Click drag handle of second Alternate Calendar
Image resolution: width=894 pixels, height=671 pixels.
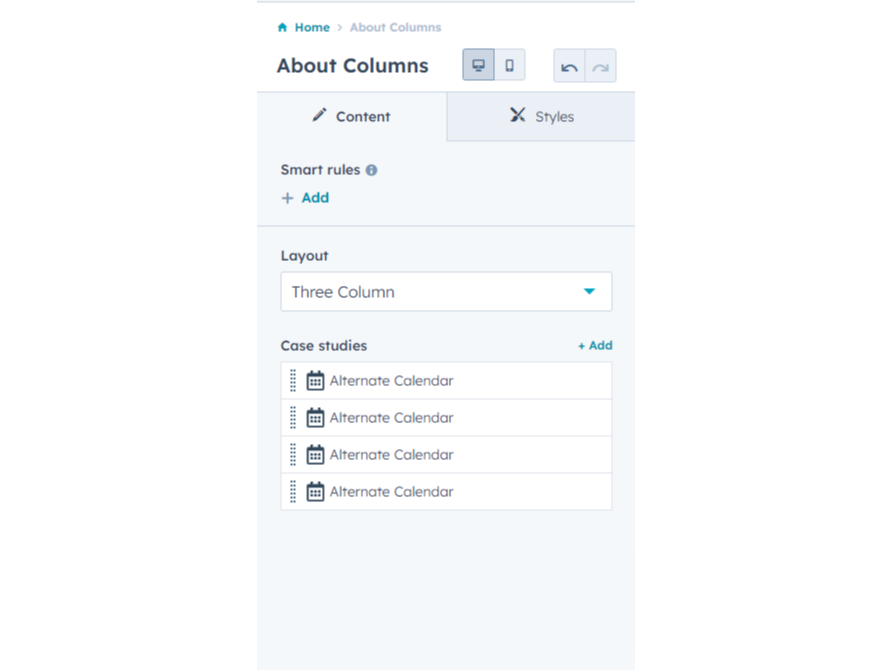click(x=293, y=417)
